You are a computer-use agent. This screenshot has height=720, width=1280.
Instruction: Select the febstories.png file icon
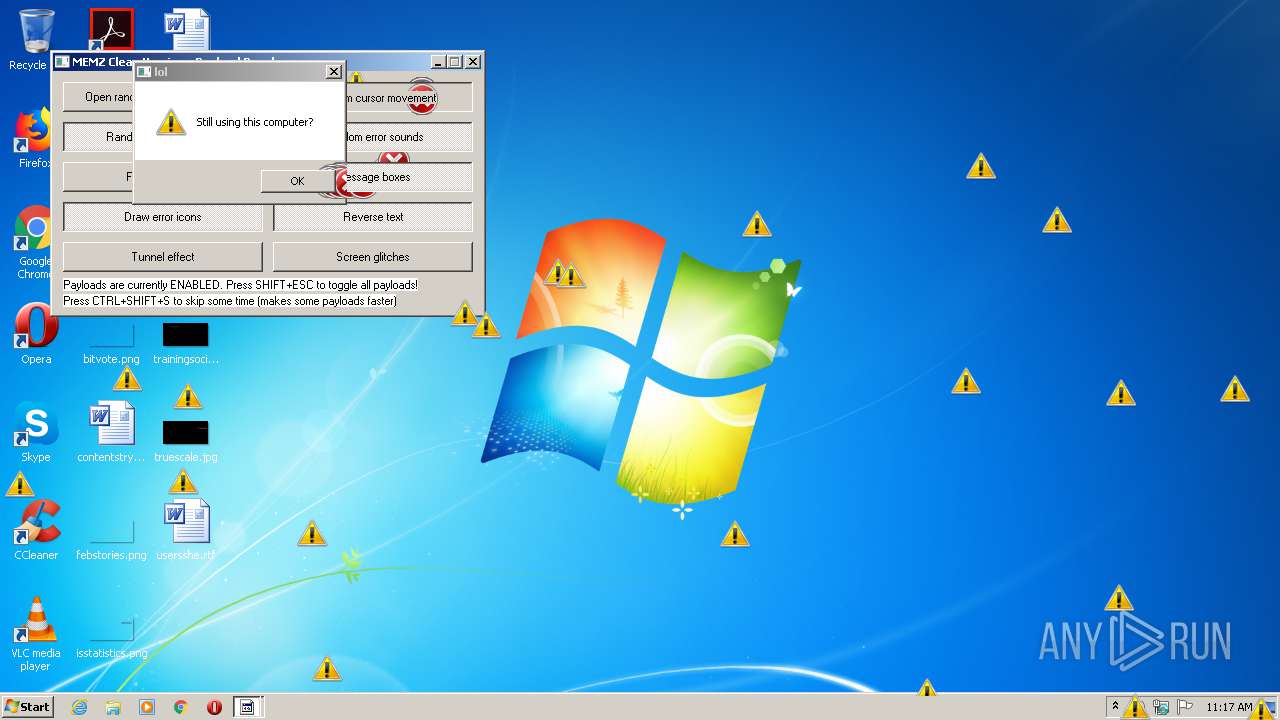[111, 539]
